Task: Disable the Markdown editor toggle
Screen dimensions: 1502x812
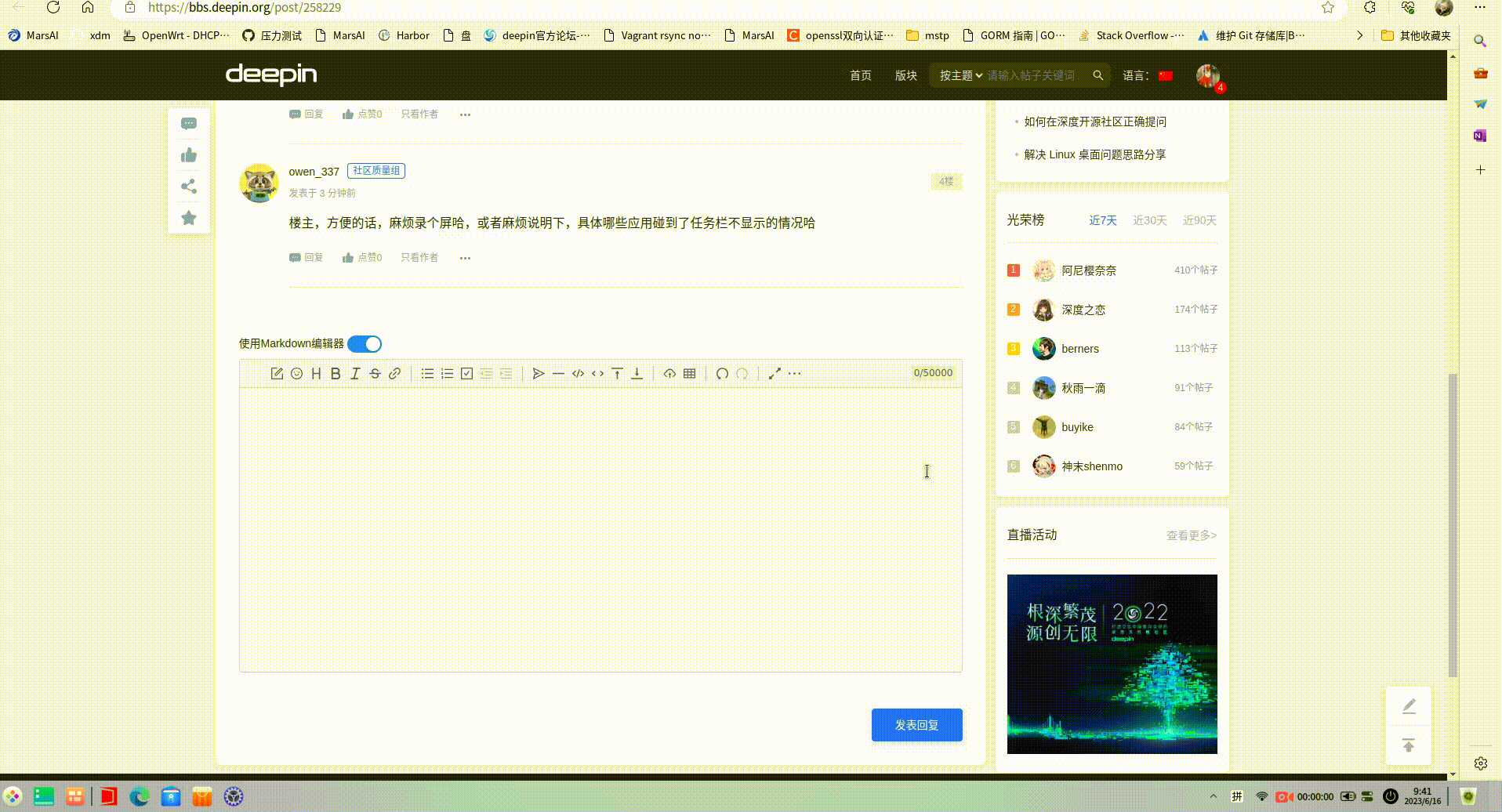Action: (x=364, y=343)
